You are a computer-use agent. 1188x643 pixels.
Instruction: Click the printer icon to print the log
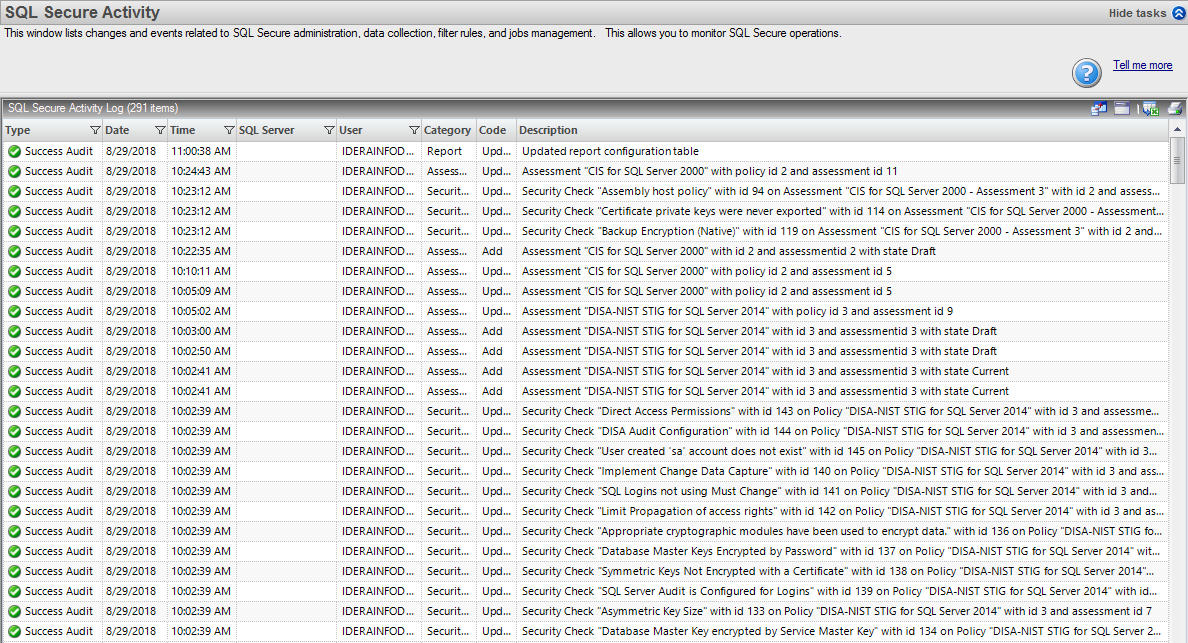point(1175,108)
